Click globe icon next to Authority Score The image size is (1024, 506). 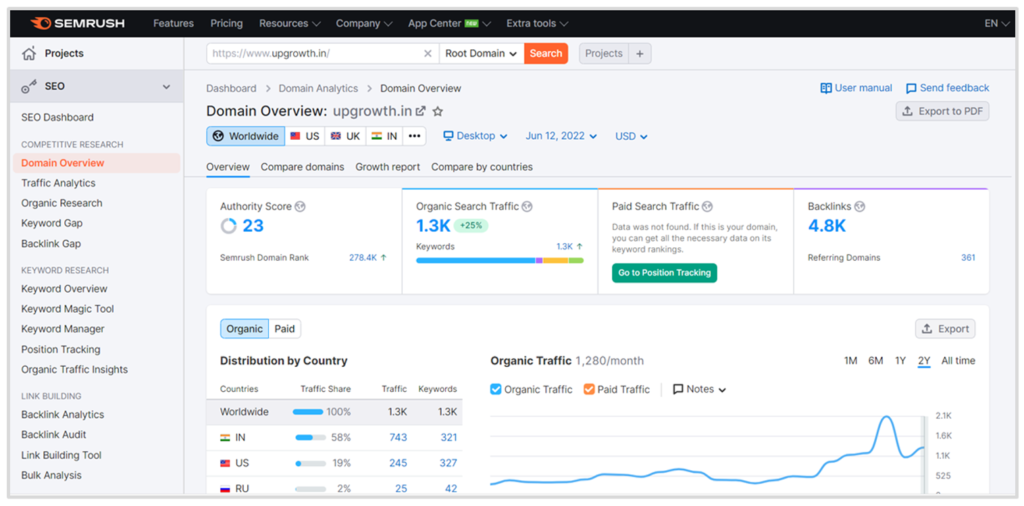click(300, 206)
